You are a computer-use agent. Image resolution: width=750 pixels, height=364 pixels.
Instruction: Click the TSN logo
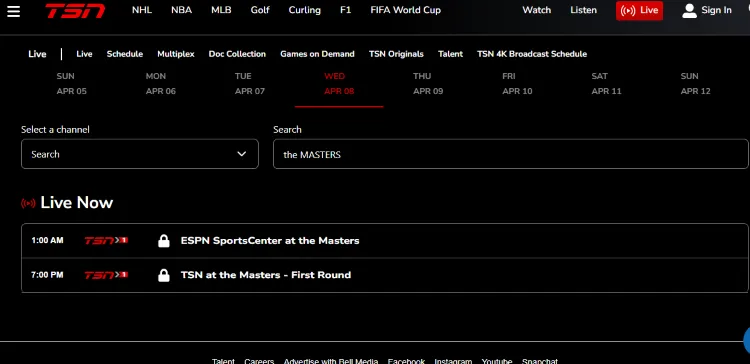click(x=75, y=11)
